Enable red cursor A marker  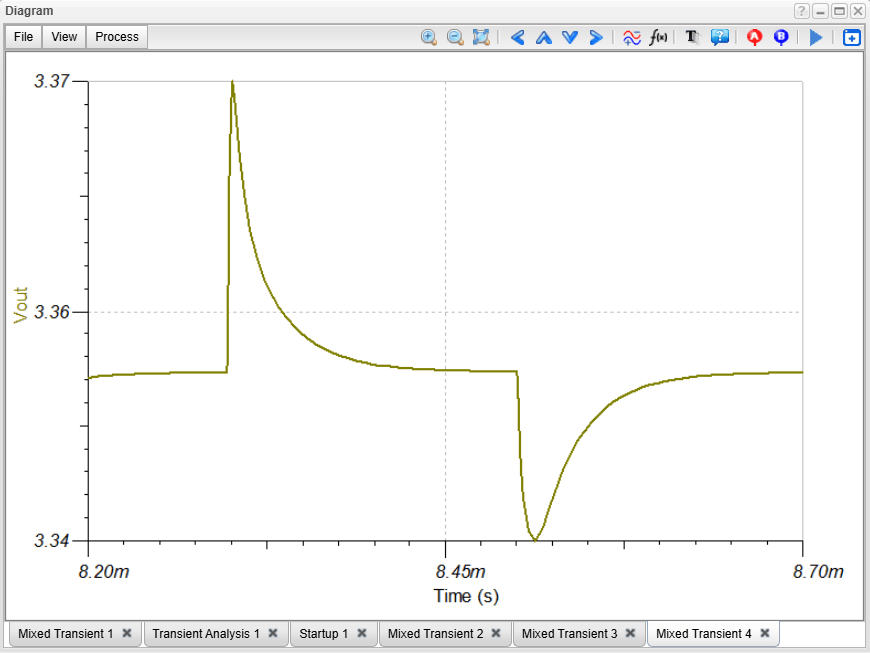(x=755, y=37)
